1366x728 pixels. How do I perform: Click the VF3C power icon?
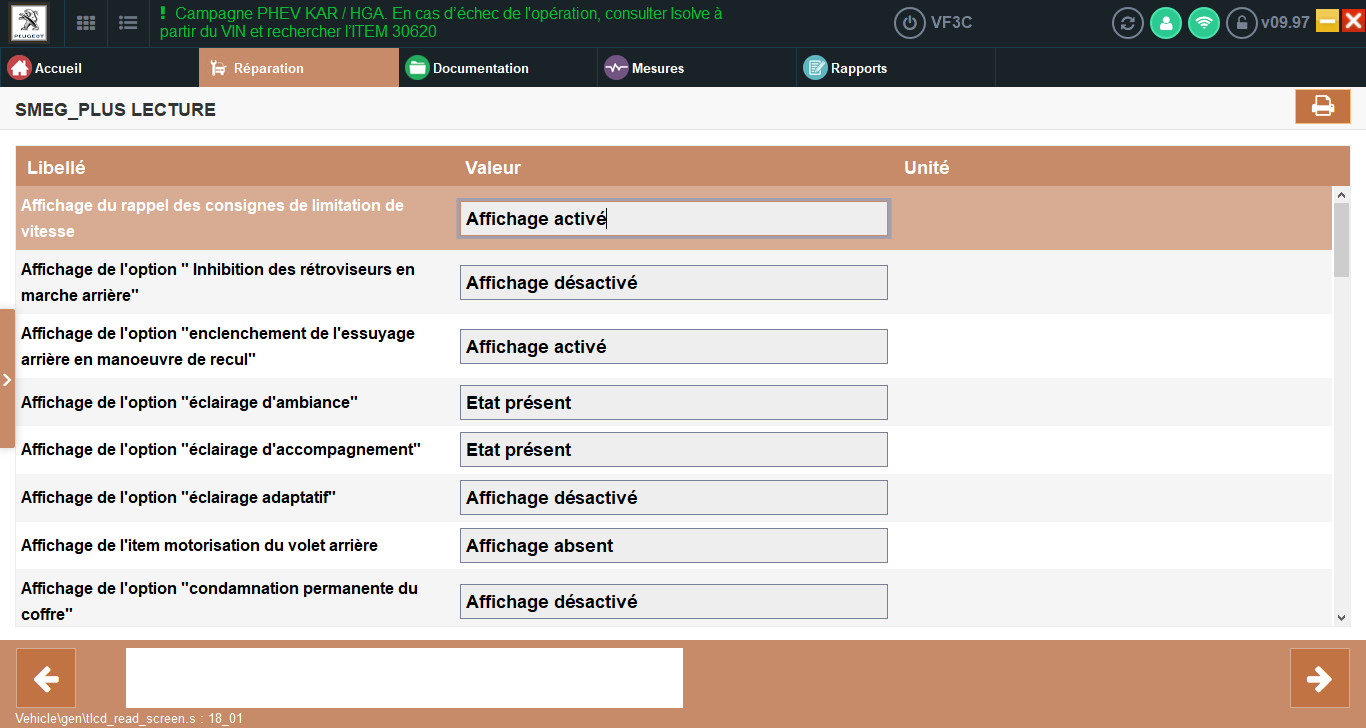click(910, 23)
